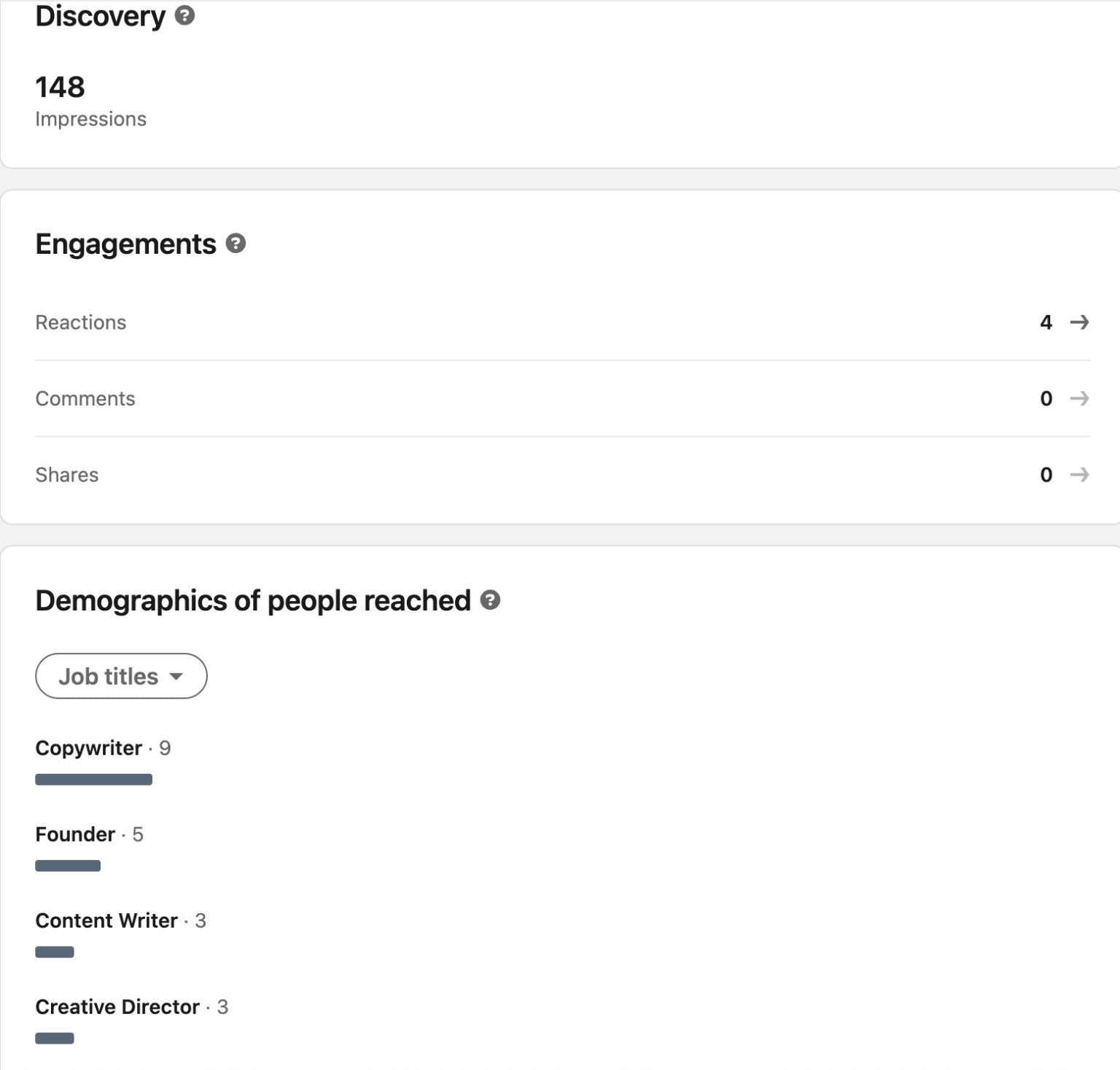Click the question mark beside Discovery heading

pos(184,16)
